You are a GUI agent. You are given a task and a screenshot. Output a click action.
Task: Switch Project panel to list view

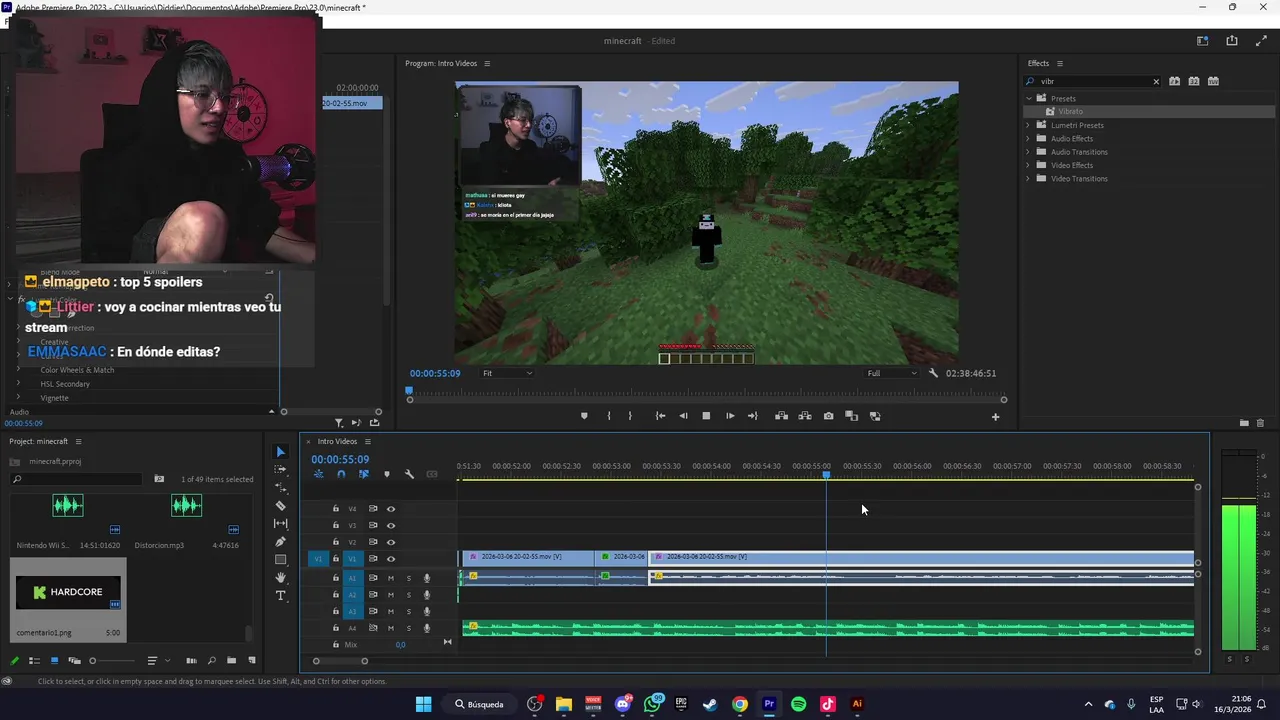click(x=34, y=661)
